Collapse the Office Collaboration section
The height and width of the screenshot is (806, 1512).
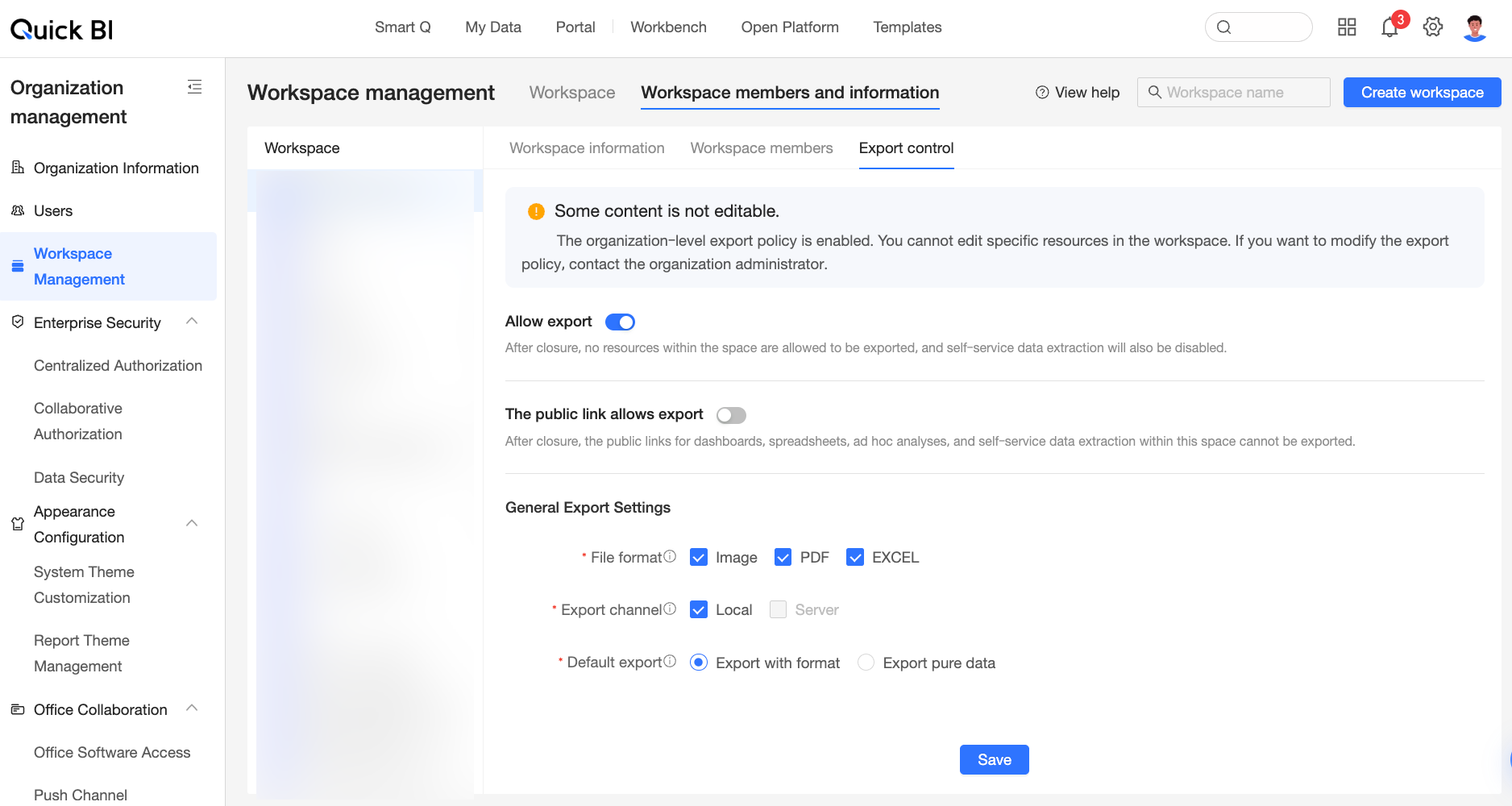(192, 708)
